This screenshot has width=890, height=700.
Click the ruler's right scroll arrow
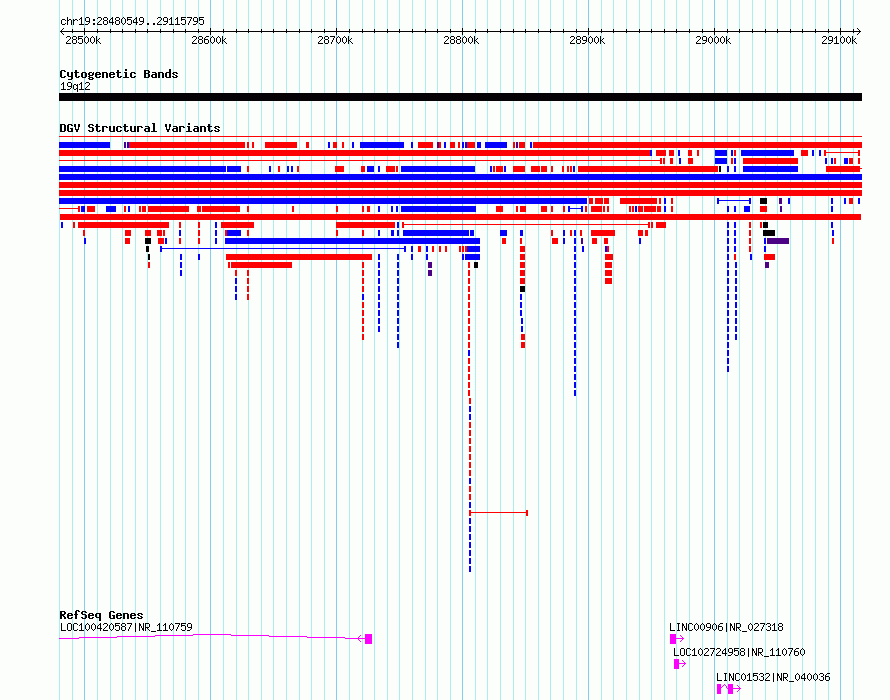(858, 32)
